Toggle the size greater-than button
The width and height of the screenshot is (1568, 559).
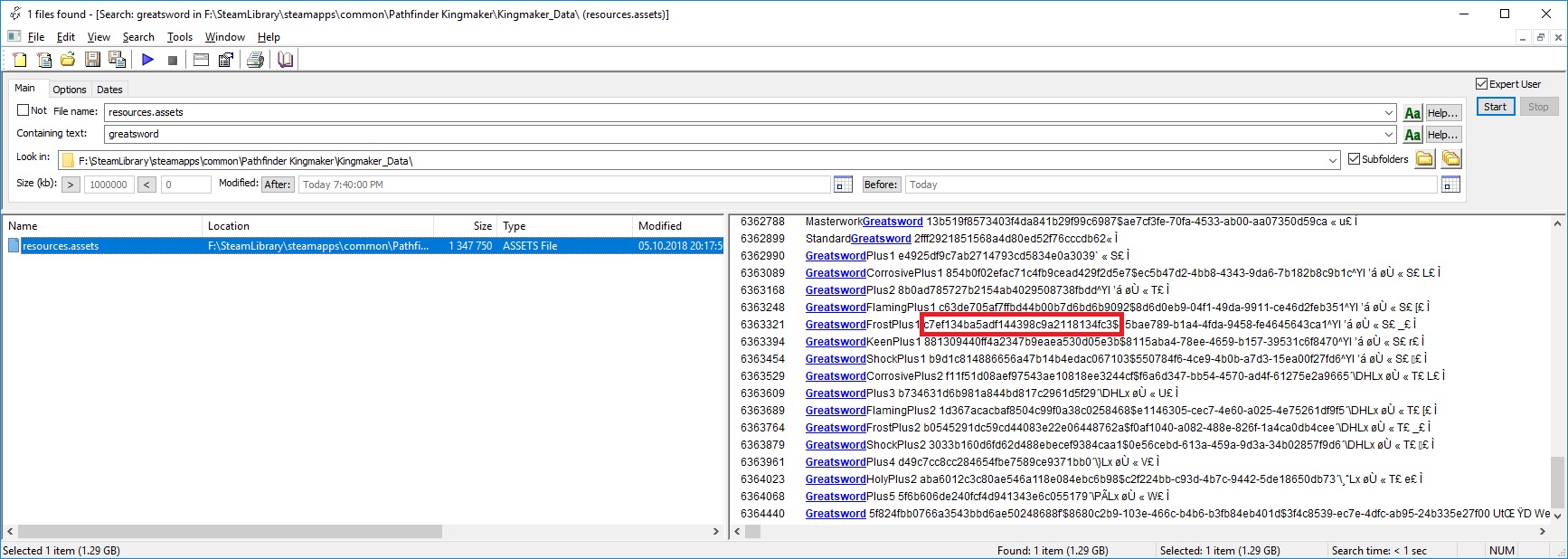(71, 185)
